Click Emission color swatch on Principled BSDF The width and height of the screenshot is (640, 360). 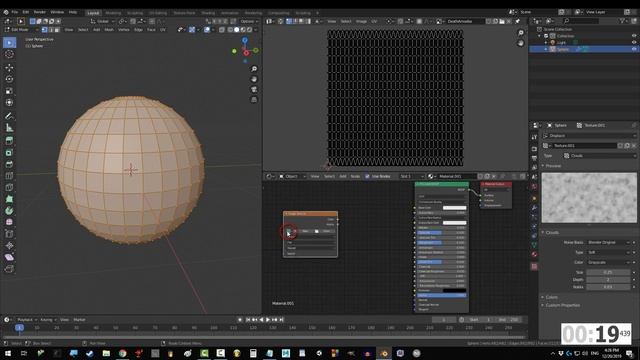click(454, 290)
